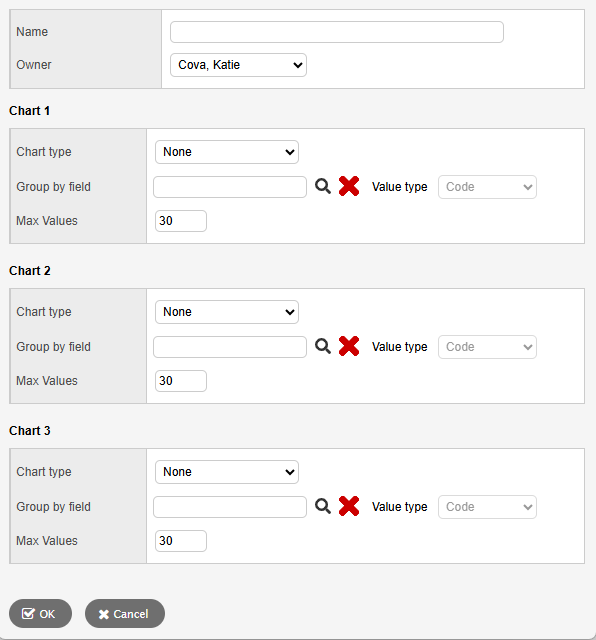Click Chart 2 Max Values input
Screen dimensions: 596x640
point(181,381)
